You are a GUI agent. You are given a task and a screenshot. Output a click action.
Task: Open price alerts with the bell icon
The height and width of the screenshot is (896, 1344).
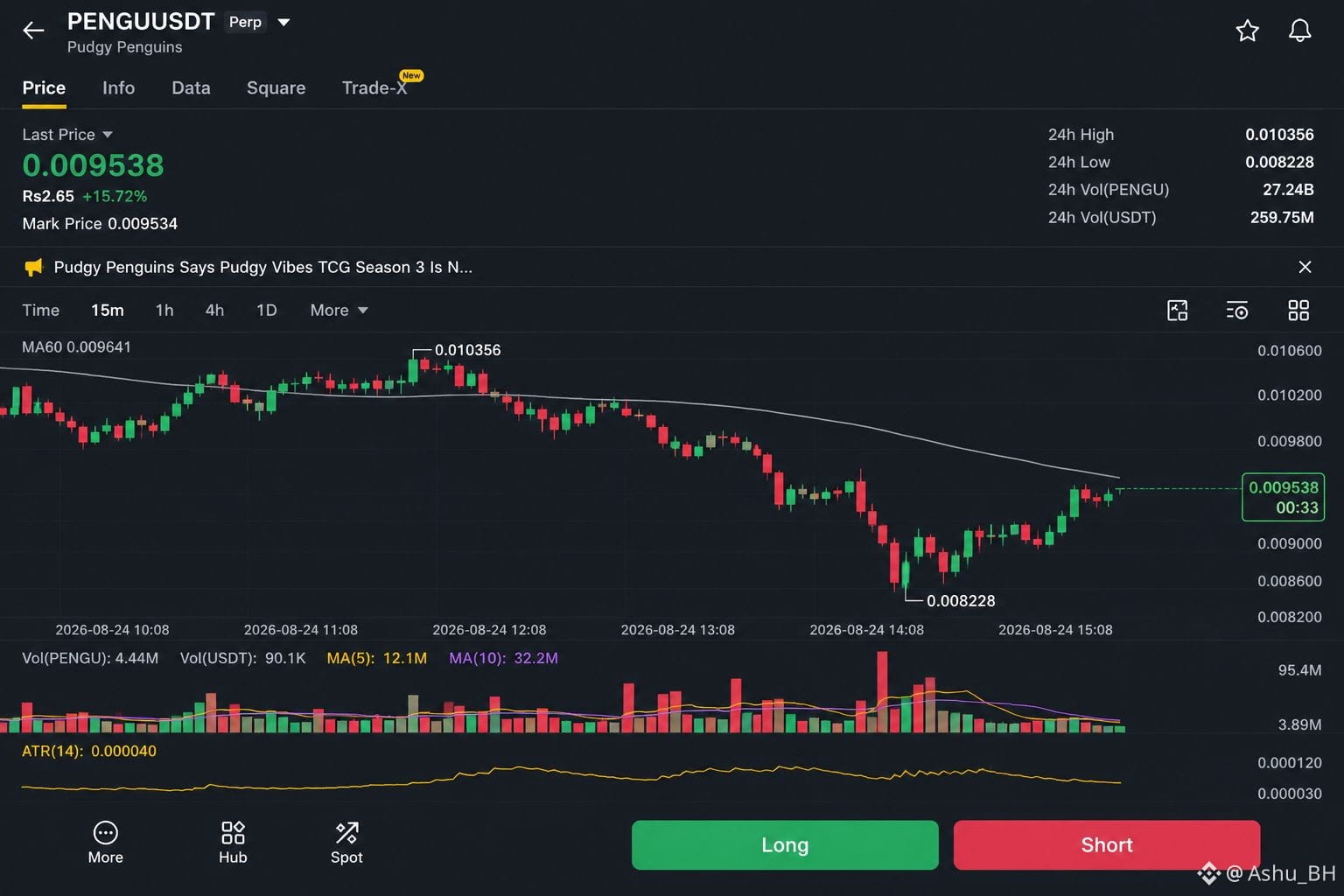[x=1299, y=31]
